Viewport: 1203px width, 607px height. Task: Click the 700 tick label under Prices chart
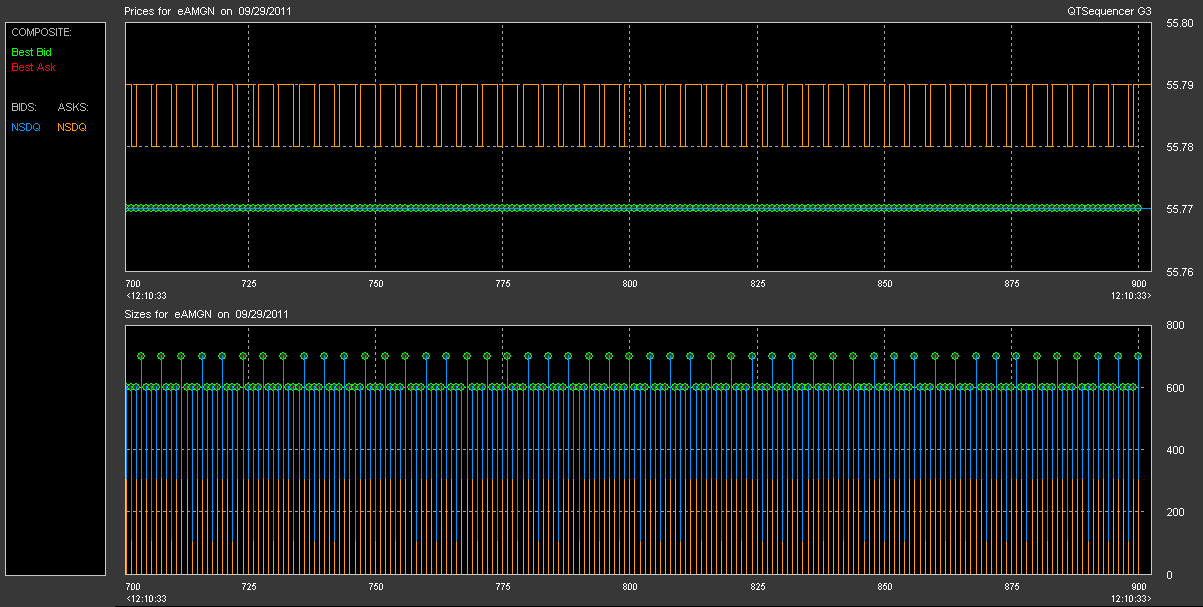(134, 284)
